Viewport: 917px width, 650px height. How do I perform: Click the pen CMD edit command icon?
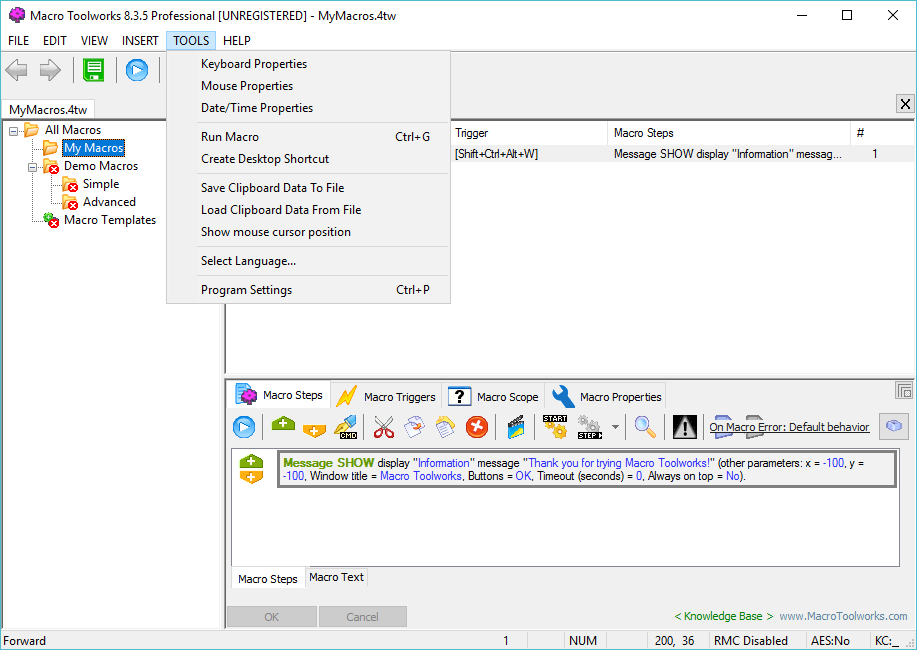click(x=346, y=427)
